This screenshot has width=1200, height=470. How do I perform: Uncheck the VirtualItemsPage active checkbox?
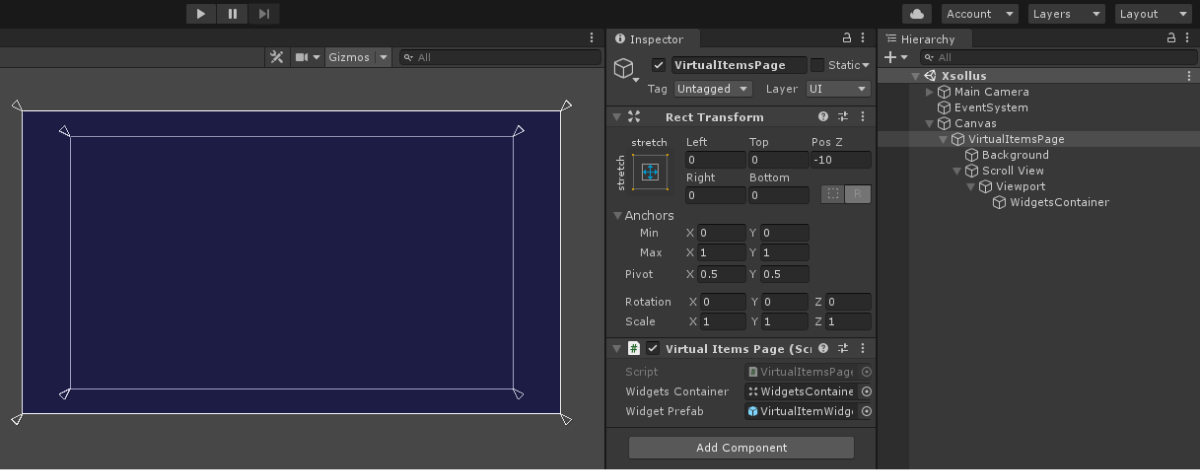[x=658, y=65]
